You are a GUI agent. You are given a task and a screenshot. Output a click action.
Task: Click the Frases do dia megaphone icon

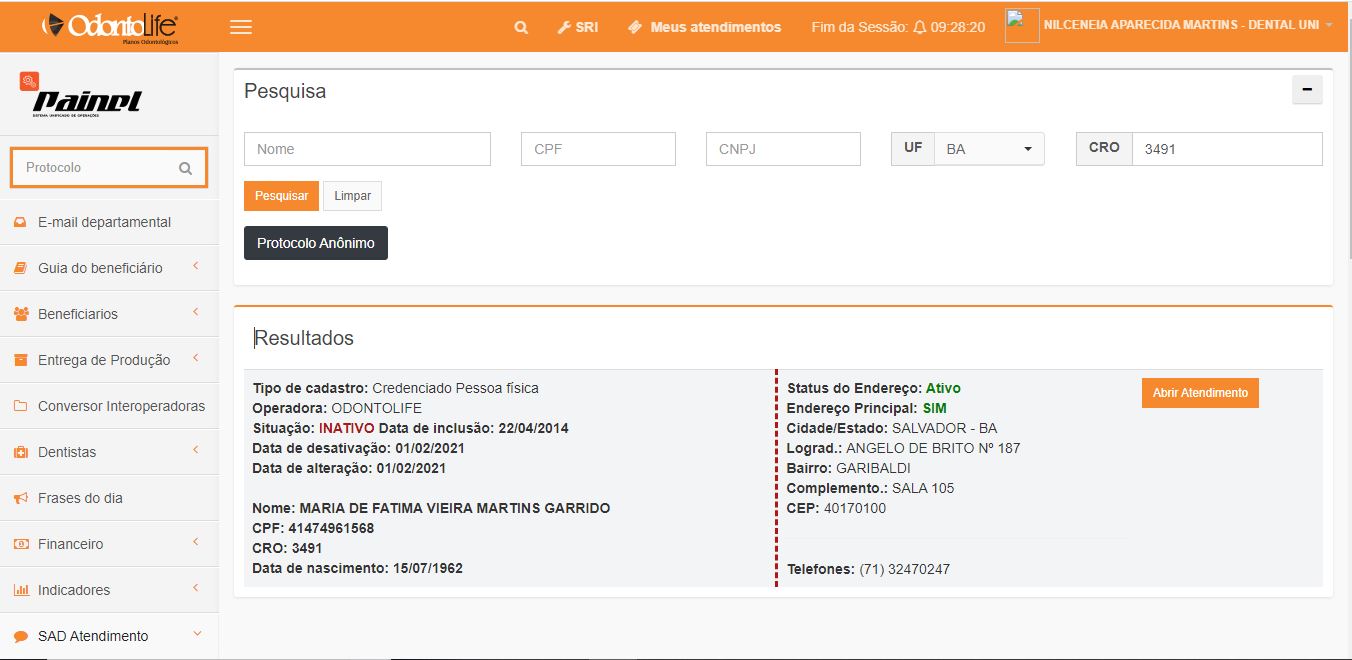[20, 498]
